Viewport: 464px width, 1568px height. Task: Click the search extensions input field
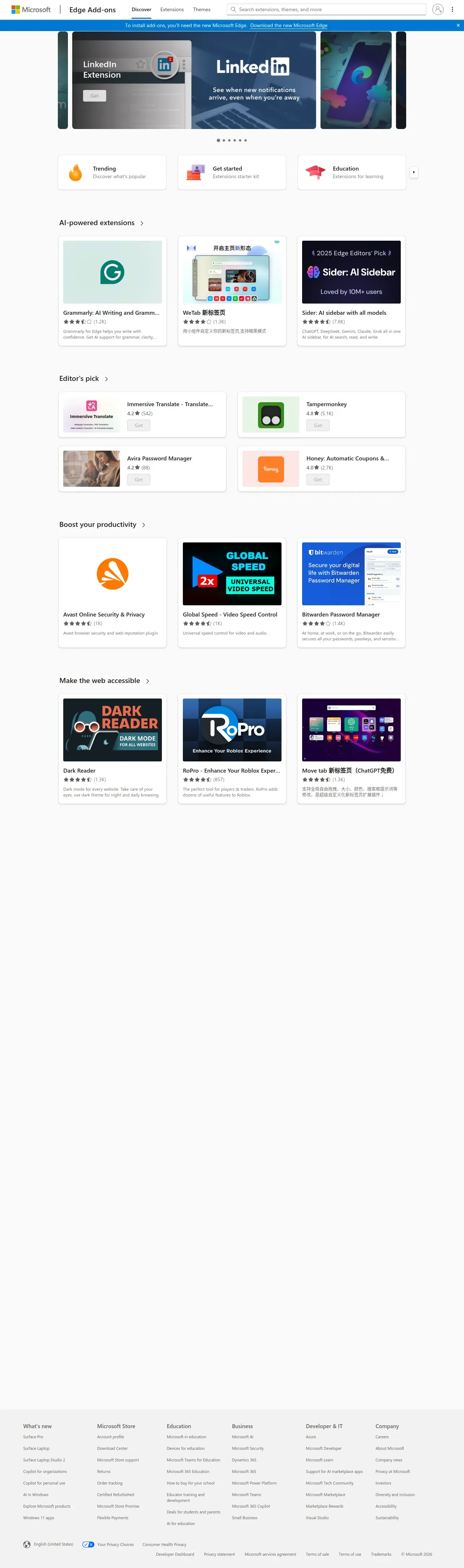pyautogui.click(x=326, y=10)
